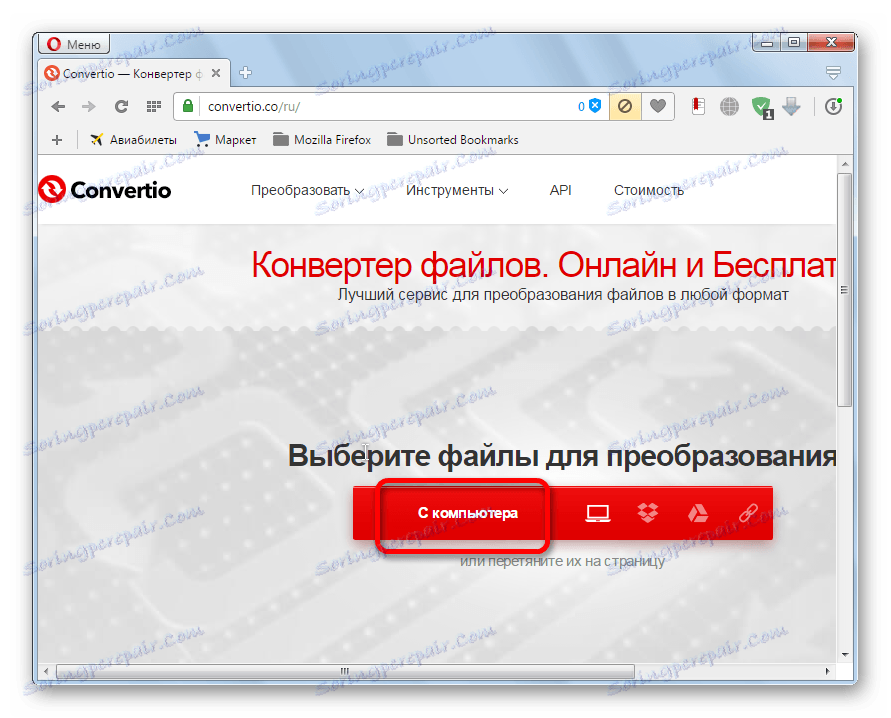Click the grey download arrow extension icon

(x=791, y=106)
